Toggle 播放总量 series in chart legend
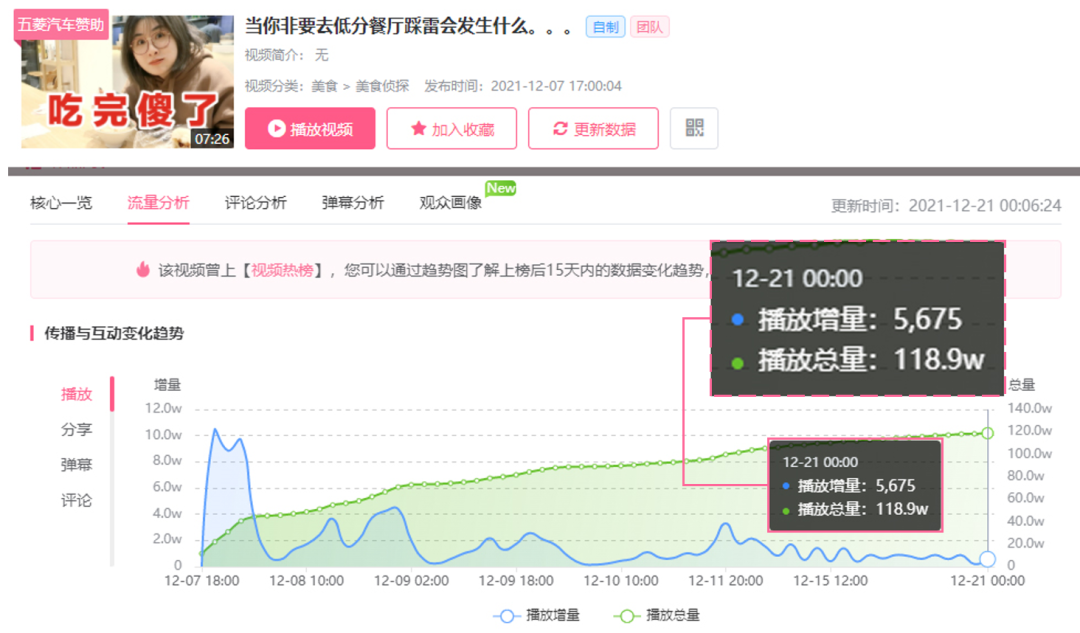The height and width of the screenshot is (633, 1080). (x=656, y=615)
